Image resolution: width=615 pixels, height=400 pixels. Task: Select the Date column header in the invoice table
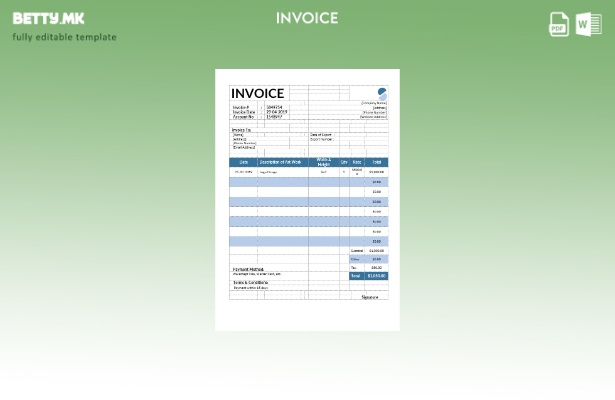point(243,162)
